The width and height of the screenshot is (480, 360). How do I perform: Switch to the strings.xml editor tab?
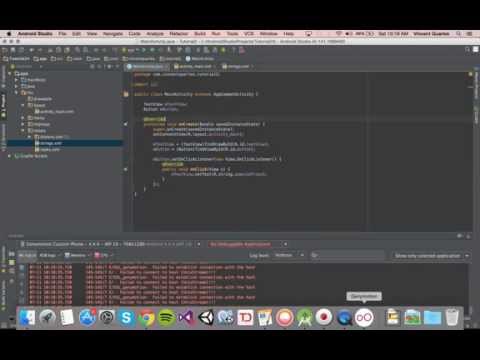click(238, 66)
